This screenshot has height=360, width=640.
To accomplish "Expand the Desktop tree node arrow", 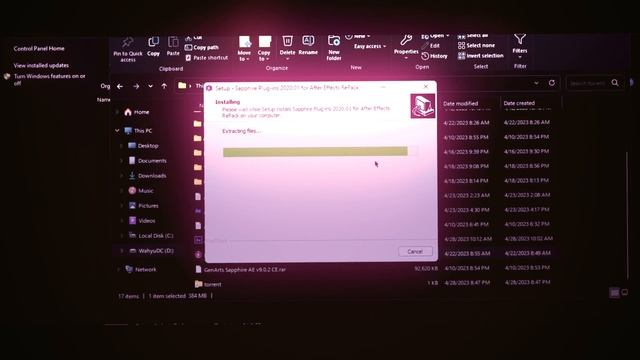I will point(122,146).
